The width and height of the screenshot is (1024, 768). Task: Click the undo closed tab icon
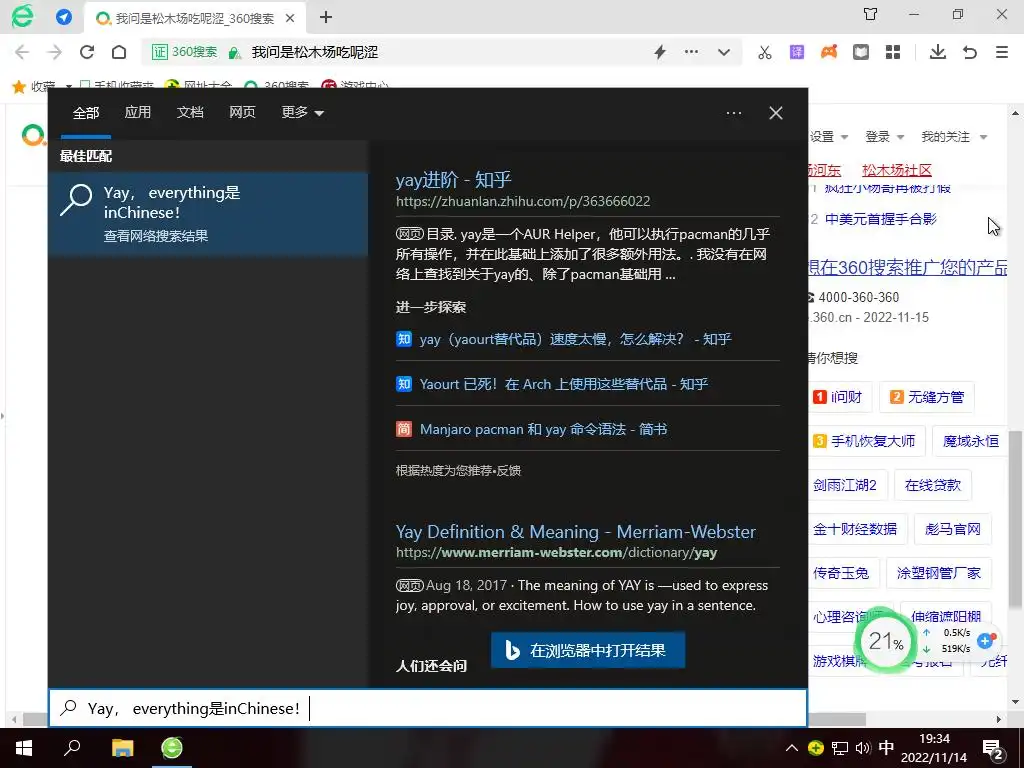point(970,52)
